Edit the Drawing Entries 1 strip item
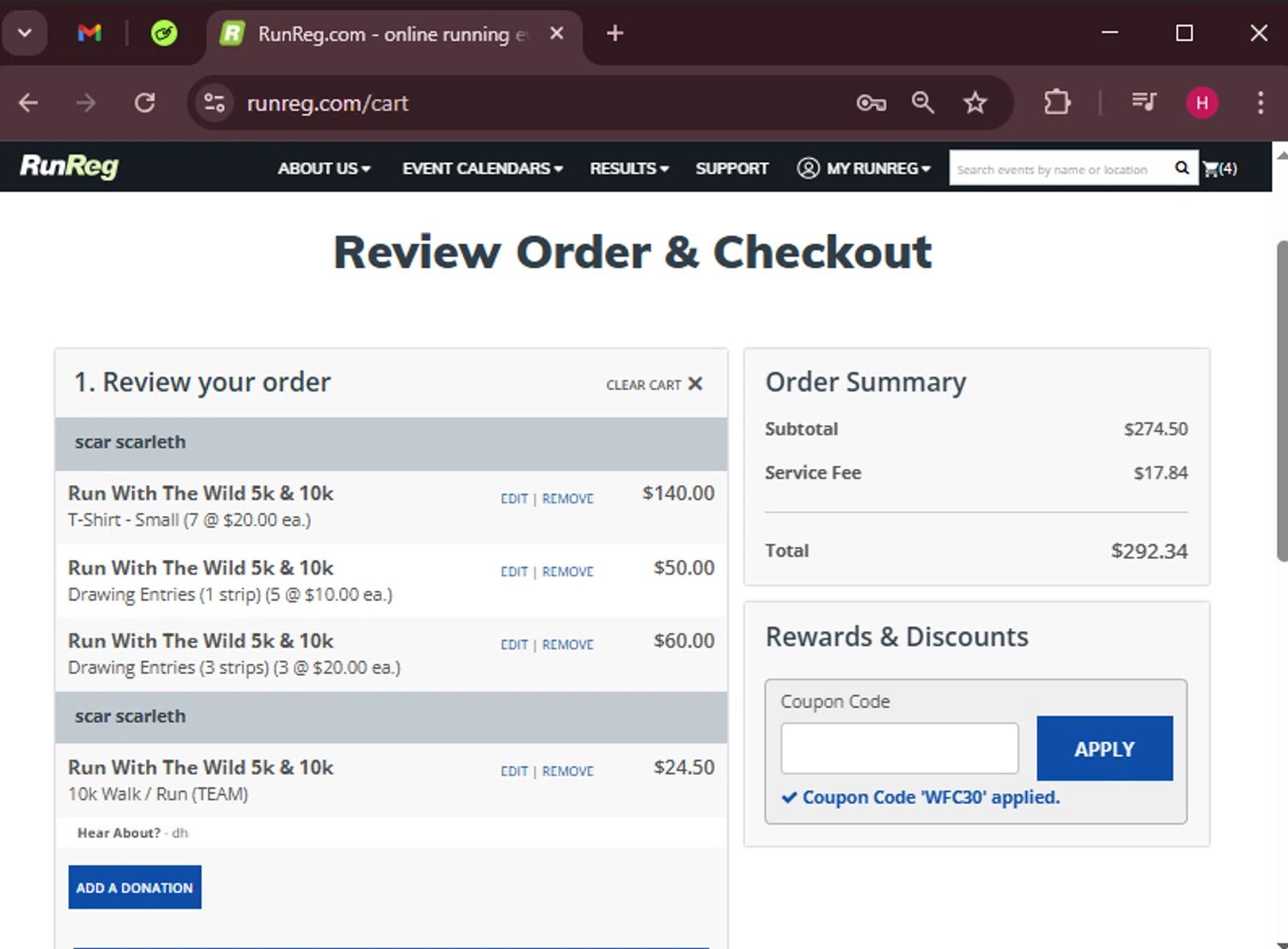1288x949 pixels. pos(514,571)
